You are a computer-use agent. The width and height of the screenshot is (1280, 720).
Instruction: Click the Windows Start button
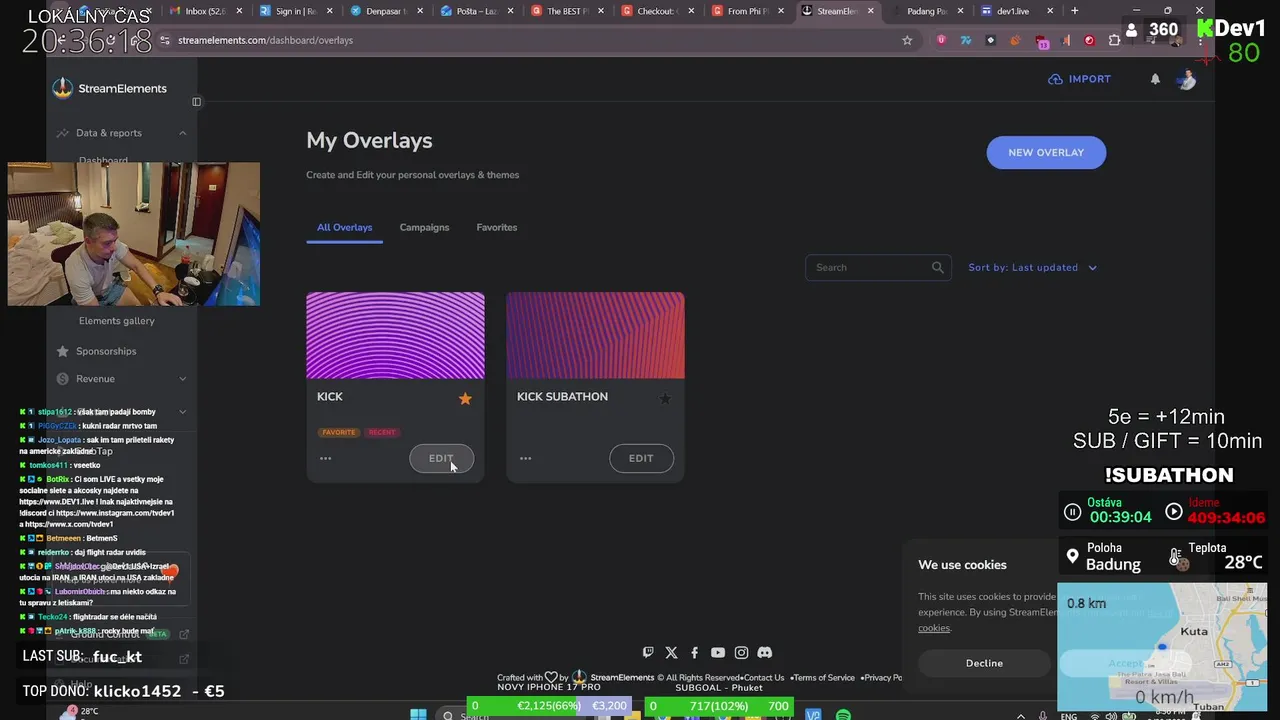[418, 714]
